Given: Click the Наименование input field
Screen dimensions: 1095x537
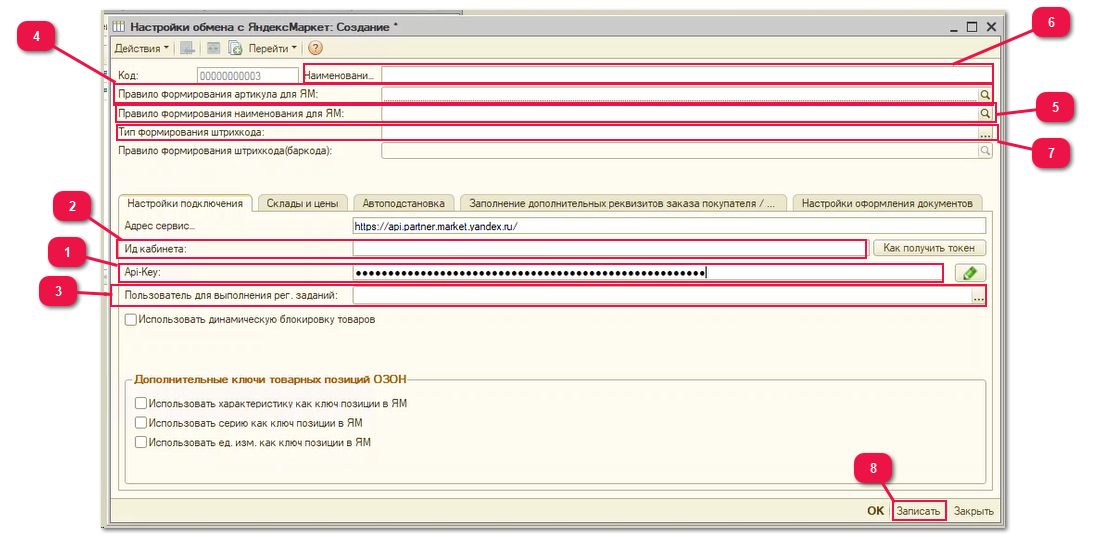Looking at the screenshot, I should tap(686, 74).
